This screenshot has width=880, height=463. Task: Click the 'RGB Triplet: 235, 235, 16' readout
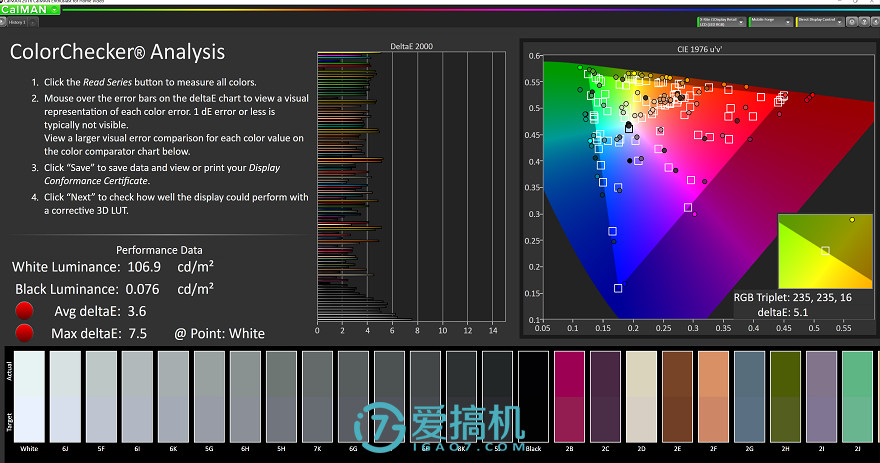click(x=792, y=297)
